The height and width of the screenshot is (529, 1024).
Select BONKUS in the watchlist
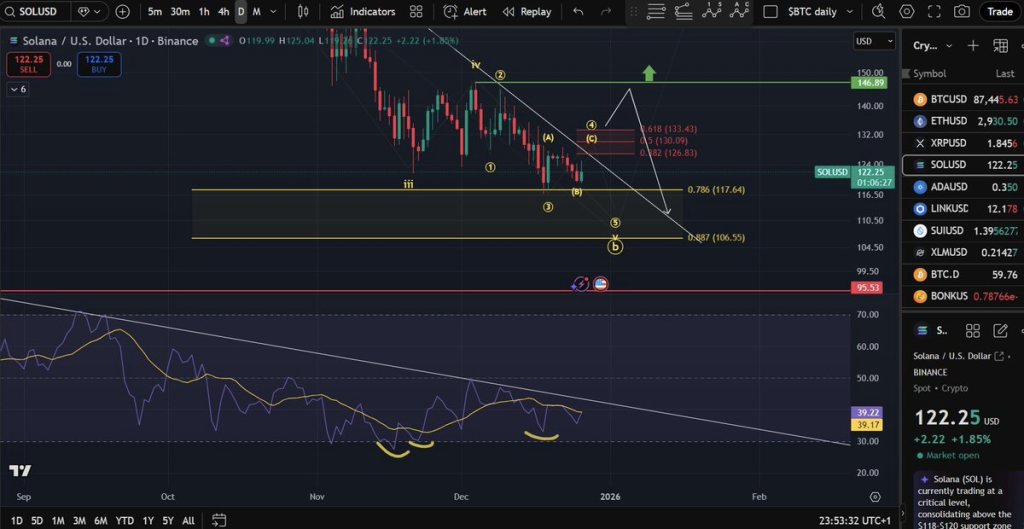[x=963, y=296]
